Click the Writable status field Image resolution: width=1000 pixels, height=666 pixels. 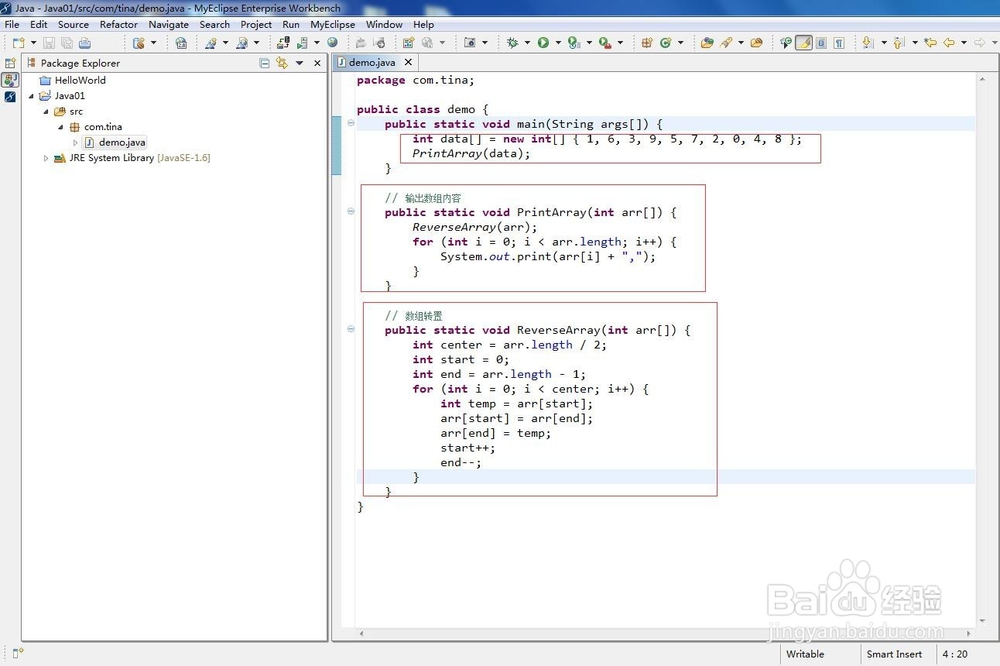(805, 654)
